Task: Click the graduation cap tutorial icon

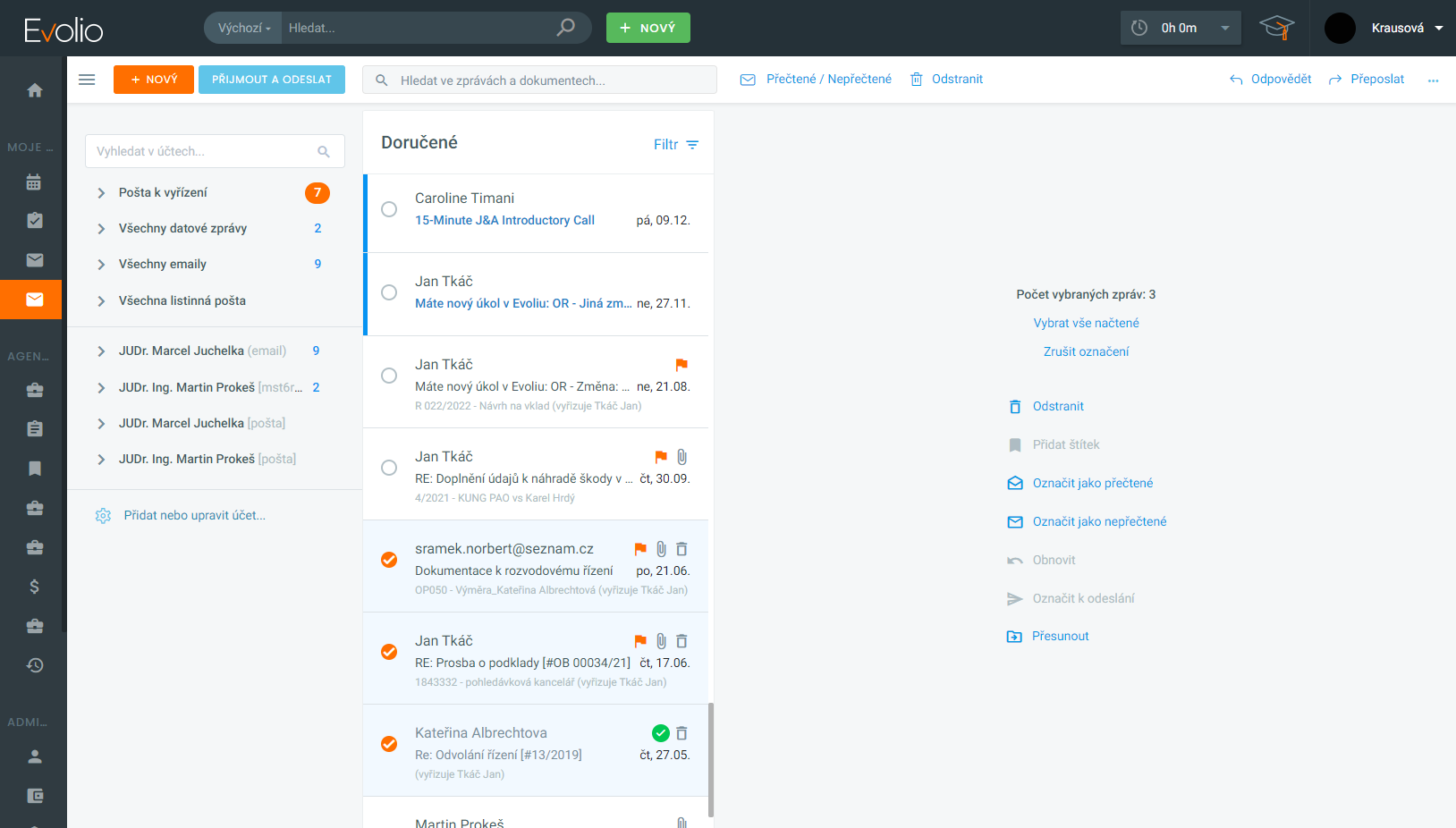Action: [x=1276, y=29]
